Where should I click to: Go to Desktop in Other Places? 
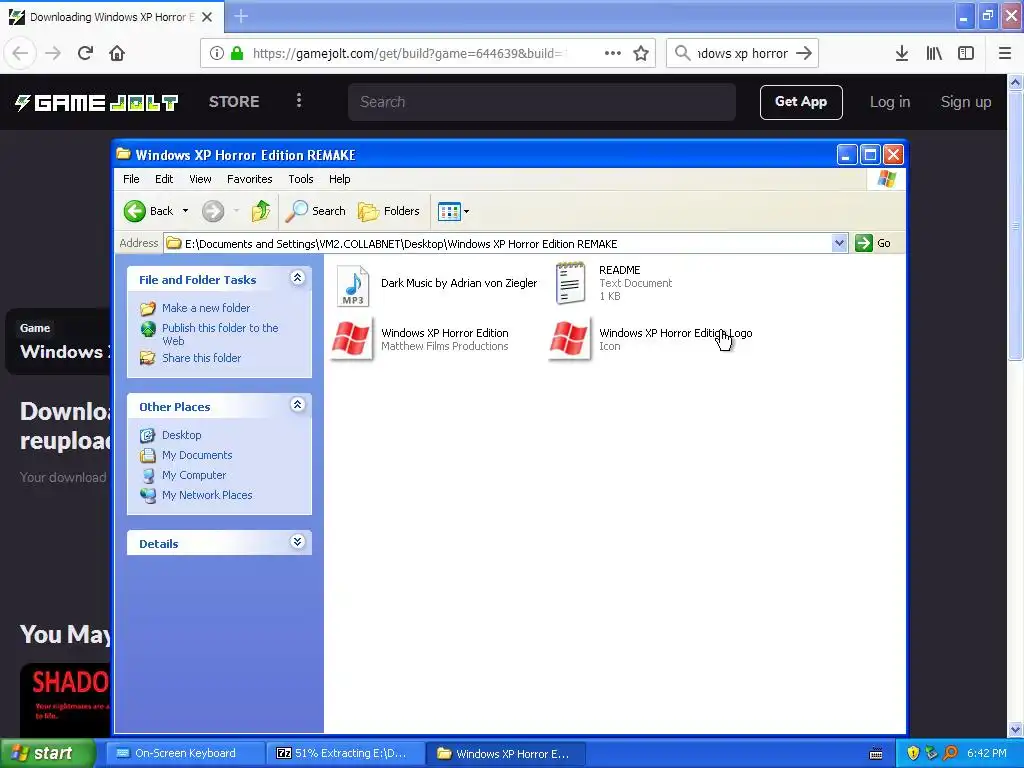182,435
